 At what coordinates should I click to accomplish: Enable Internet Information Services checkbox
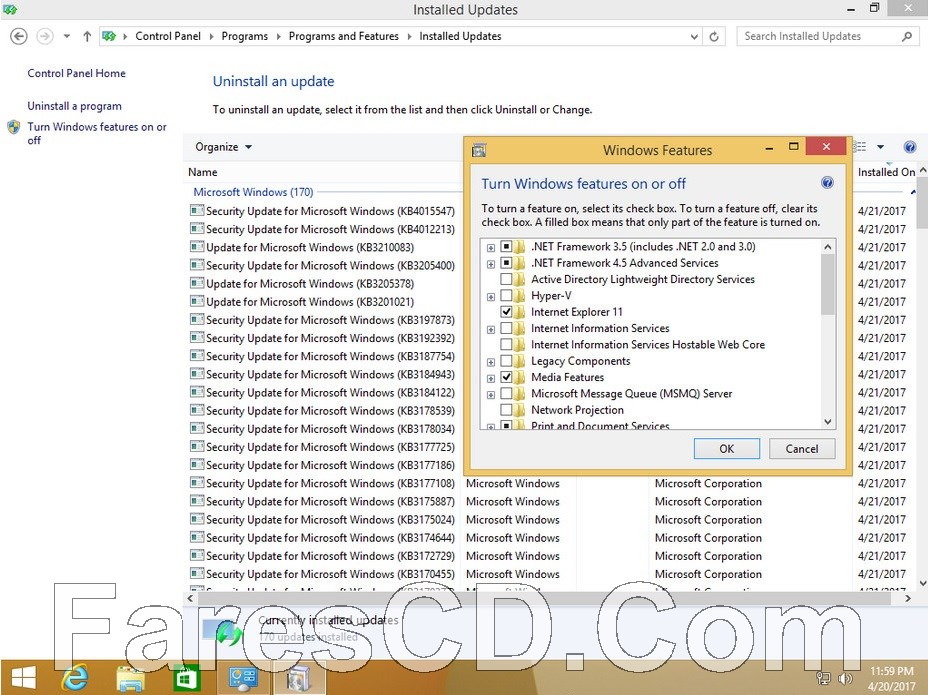[506, 328]
